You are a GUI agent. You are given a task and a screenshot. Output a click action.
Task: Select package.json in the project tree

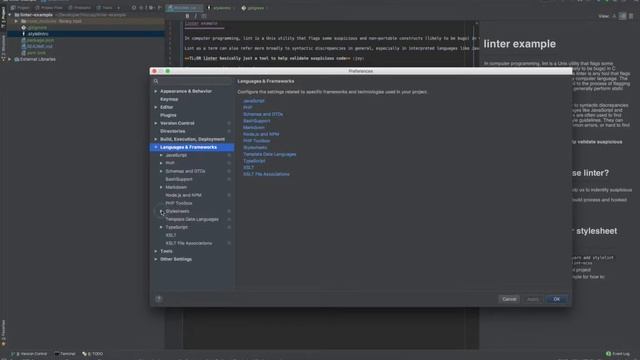tap(40, 40)
